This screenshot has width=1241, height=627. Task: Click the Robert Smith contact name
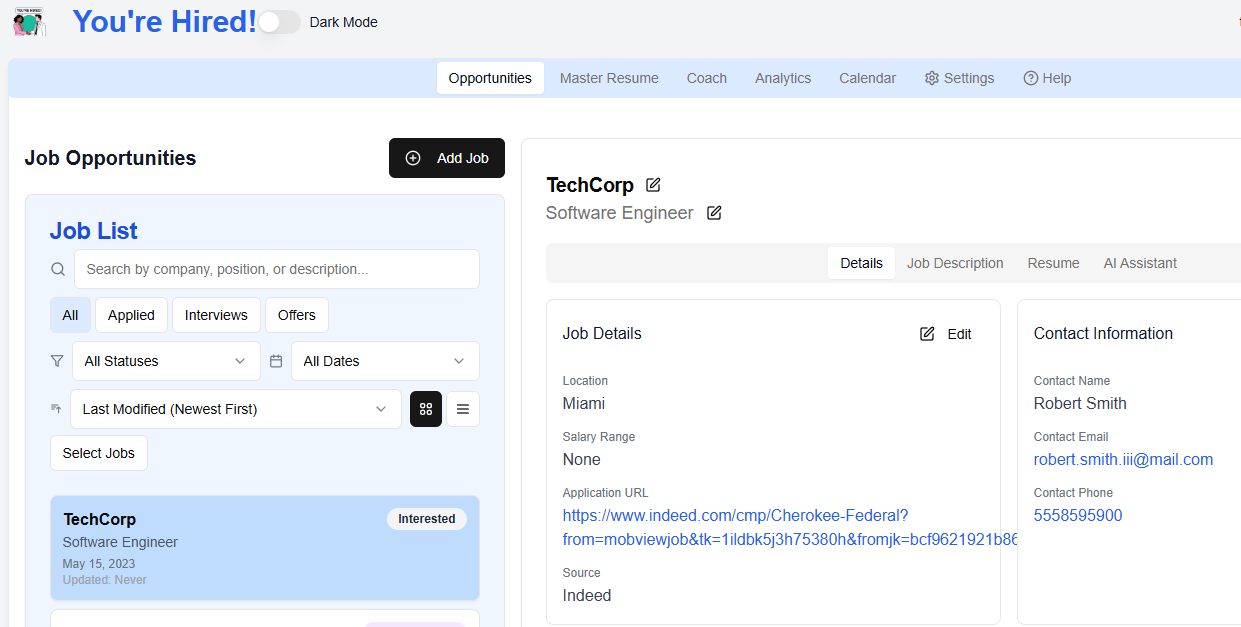click(x=1080, y=403)
